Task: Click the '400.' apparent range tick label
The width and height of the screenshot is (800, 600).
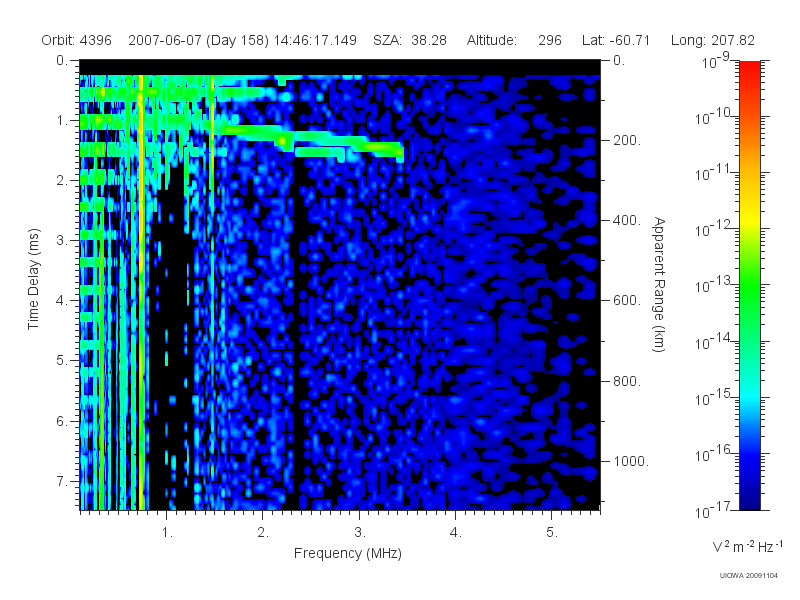Action: coord(627,220)
